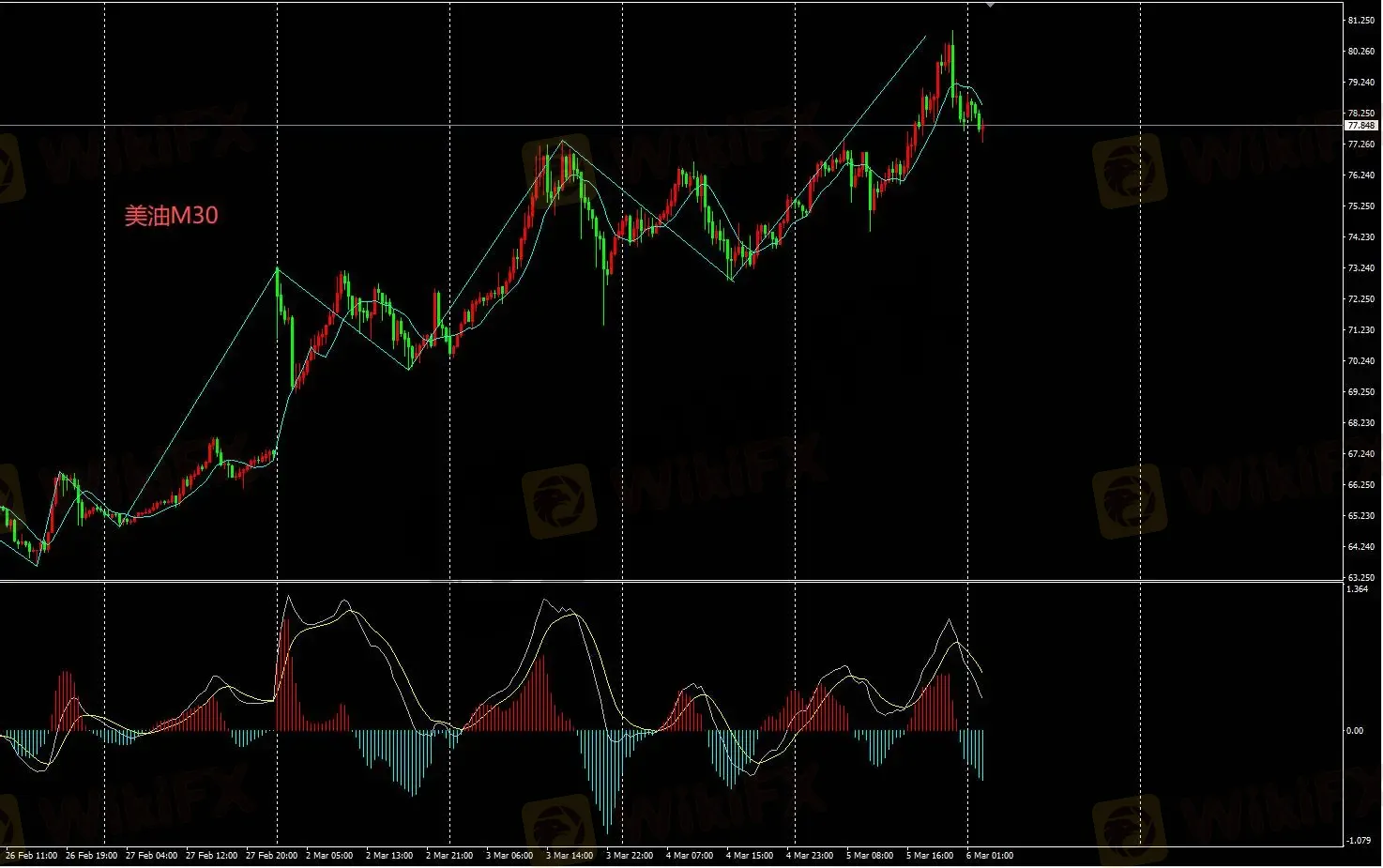
Task: Select the 4 Mar 15:00 time label
Action: (750, 856)
